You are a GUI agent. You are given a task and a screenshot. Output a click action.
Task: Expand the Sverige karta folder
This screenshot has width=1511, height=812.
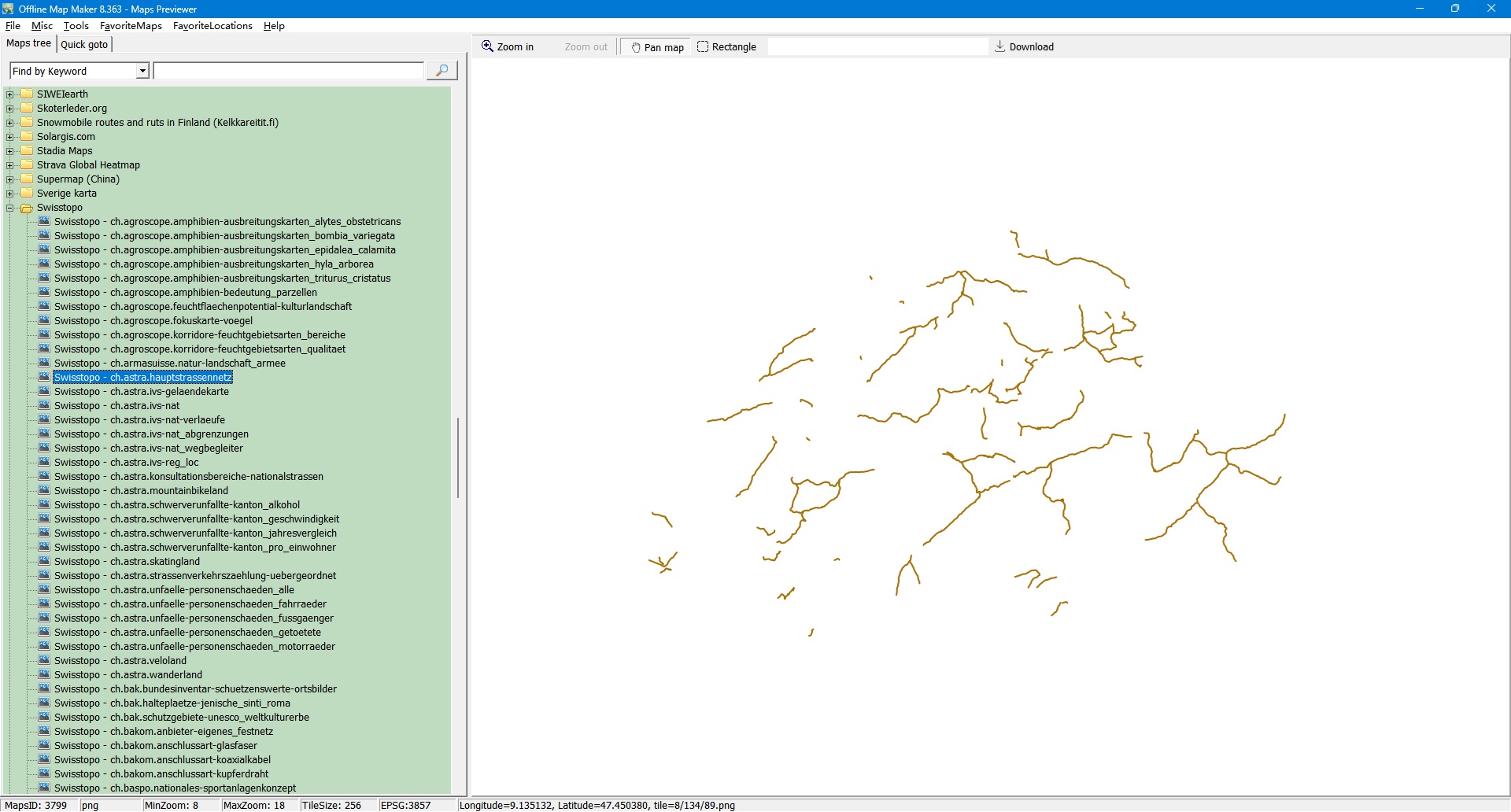coord(10,194)
